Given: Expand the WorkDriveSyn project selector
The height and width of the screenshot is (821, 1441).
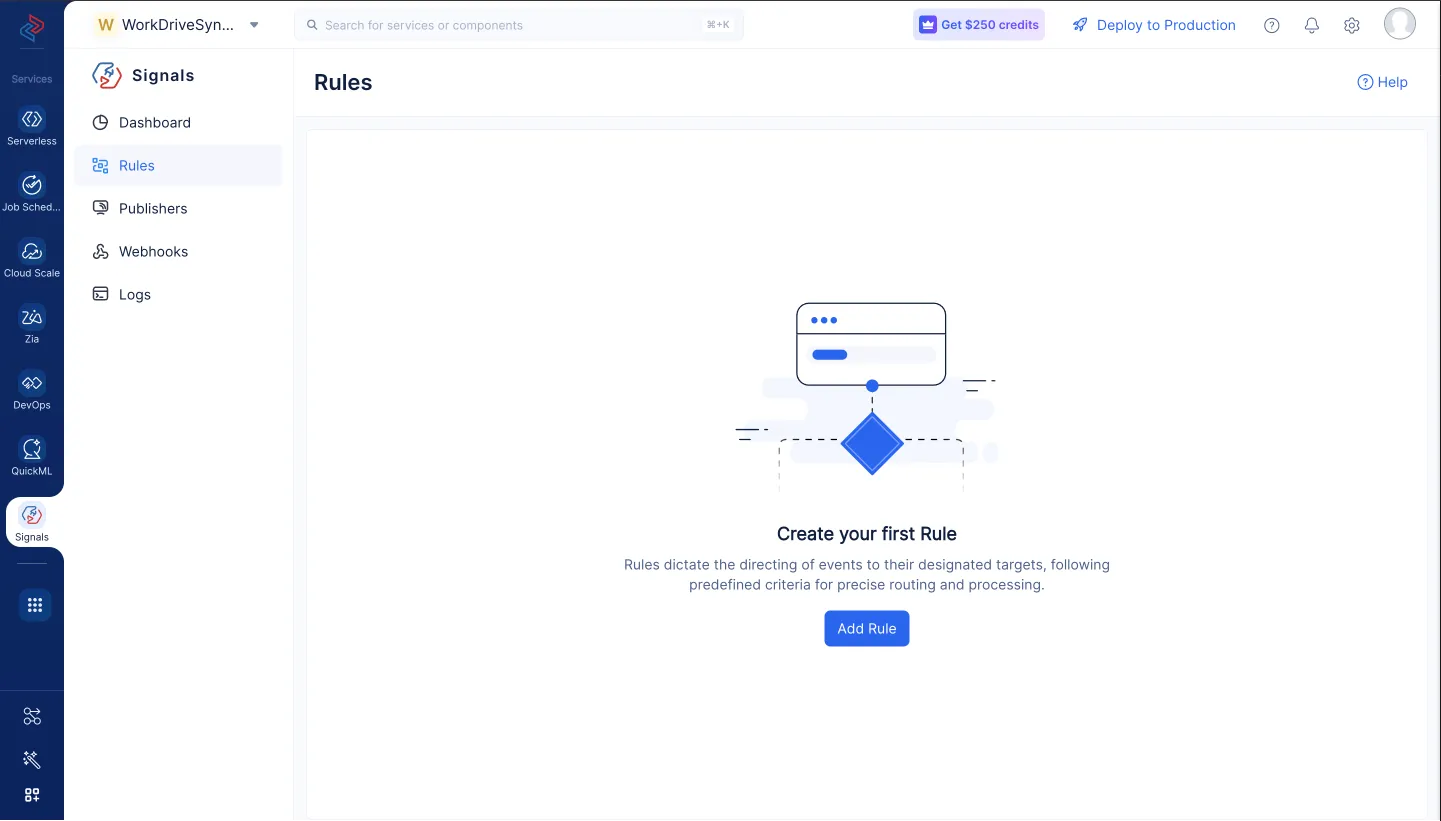Looking at the screenshot, I should (x=255, y=25).
